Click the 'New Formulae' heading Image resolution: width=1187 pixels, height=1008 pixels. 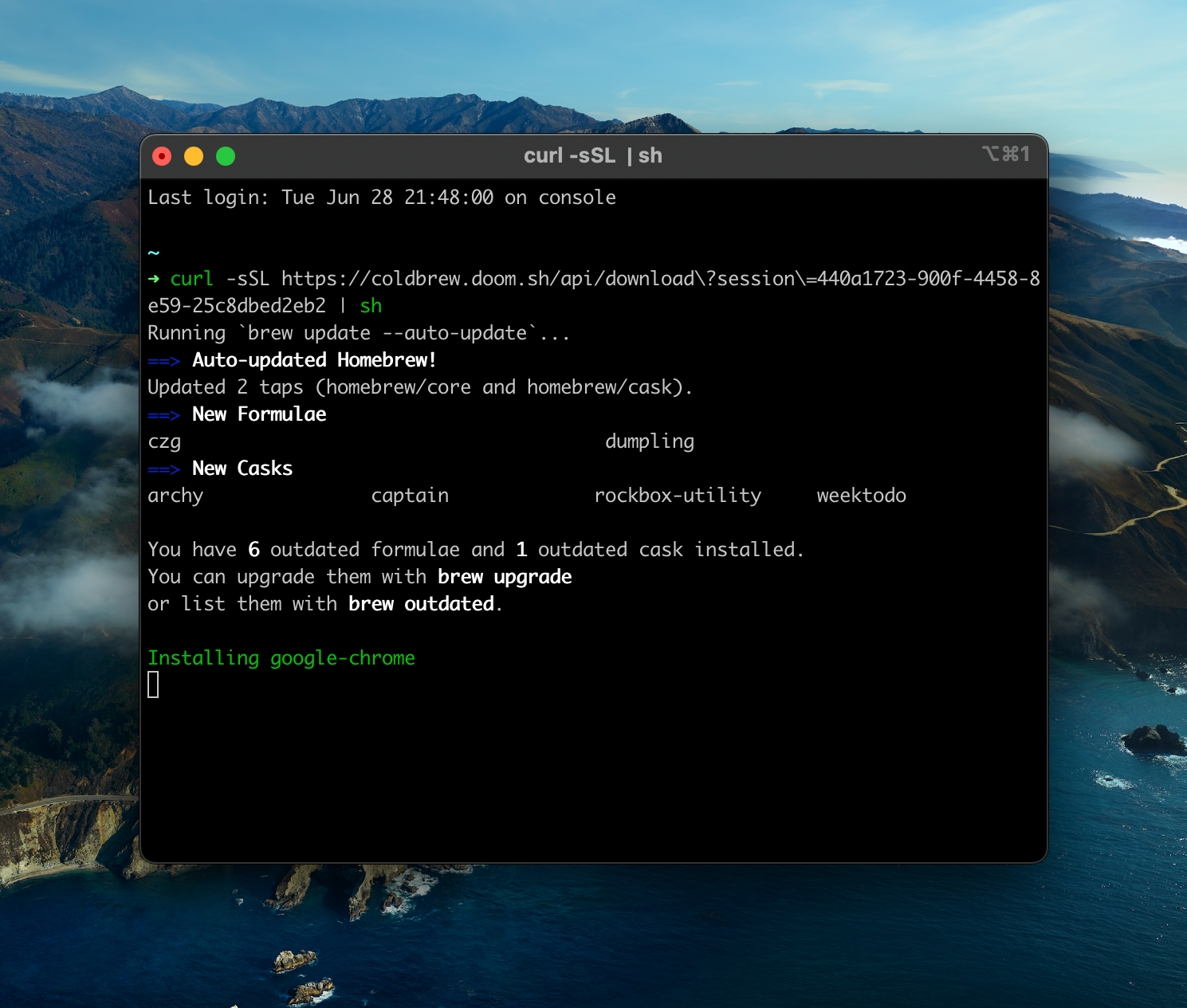(259, 414)
